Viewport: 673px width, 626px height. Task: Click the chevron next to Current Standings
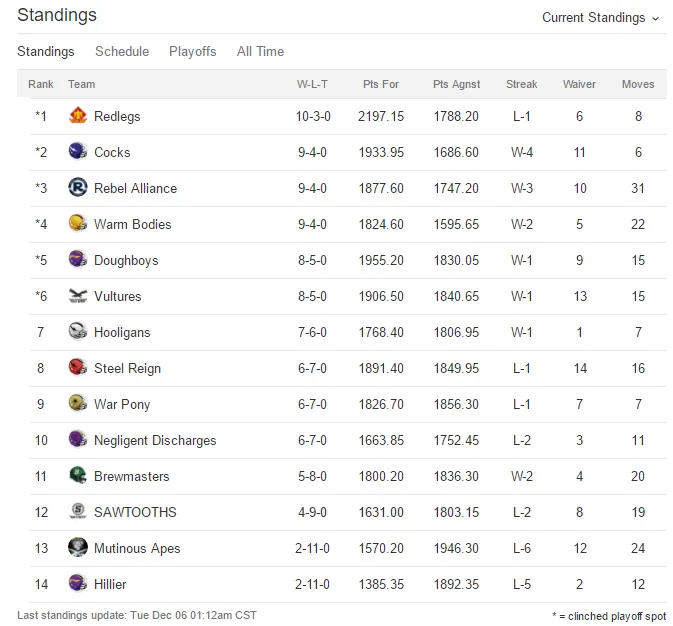(655, 18)
